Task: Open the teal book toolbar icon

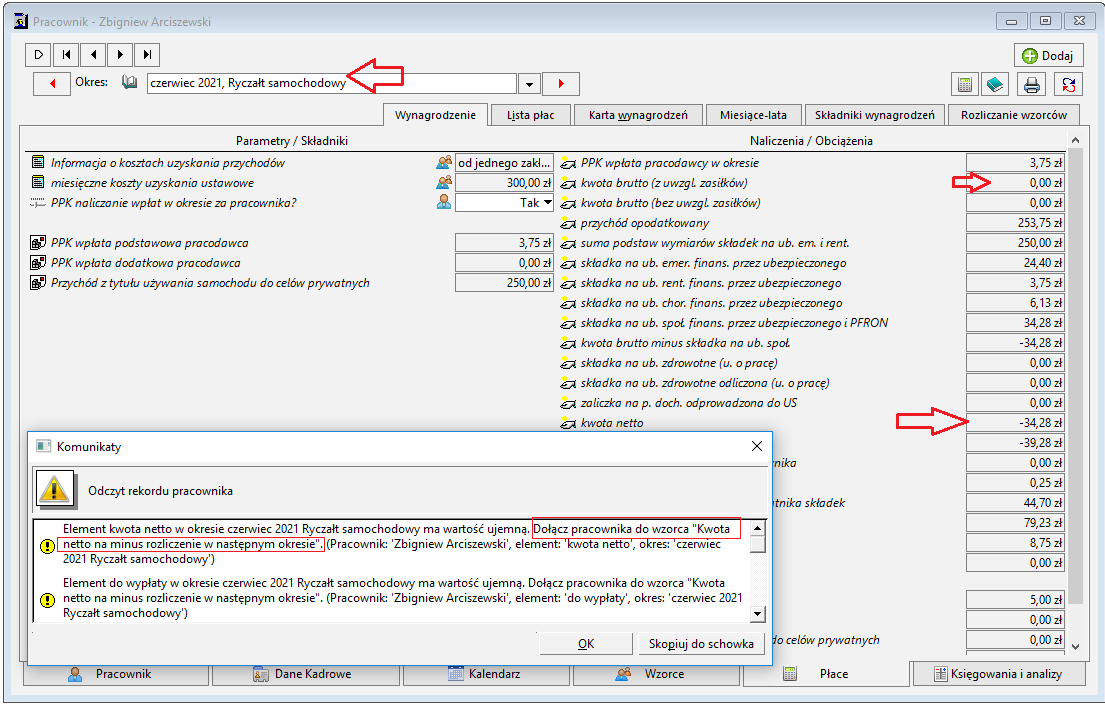Action: [994, 85]
